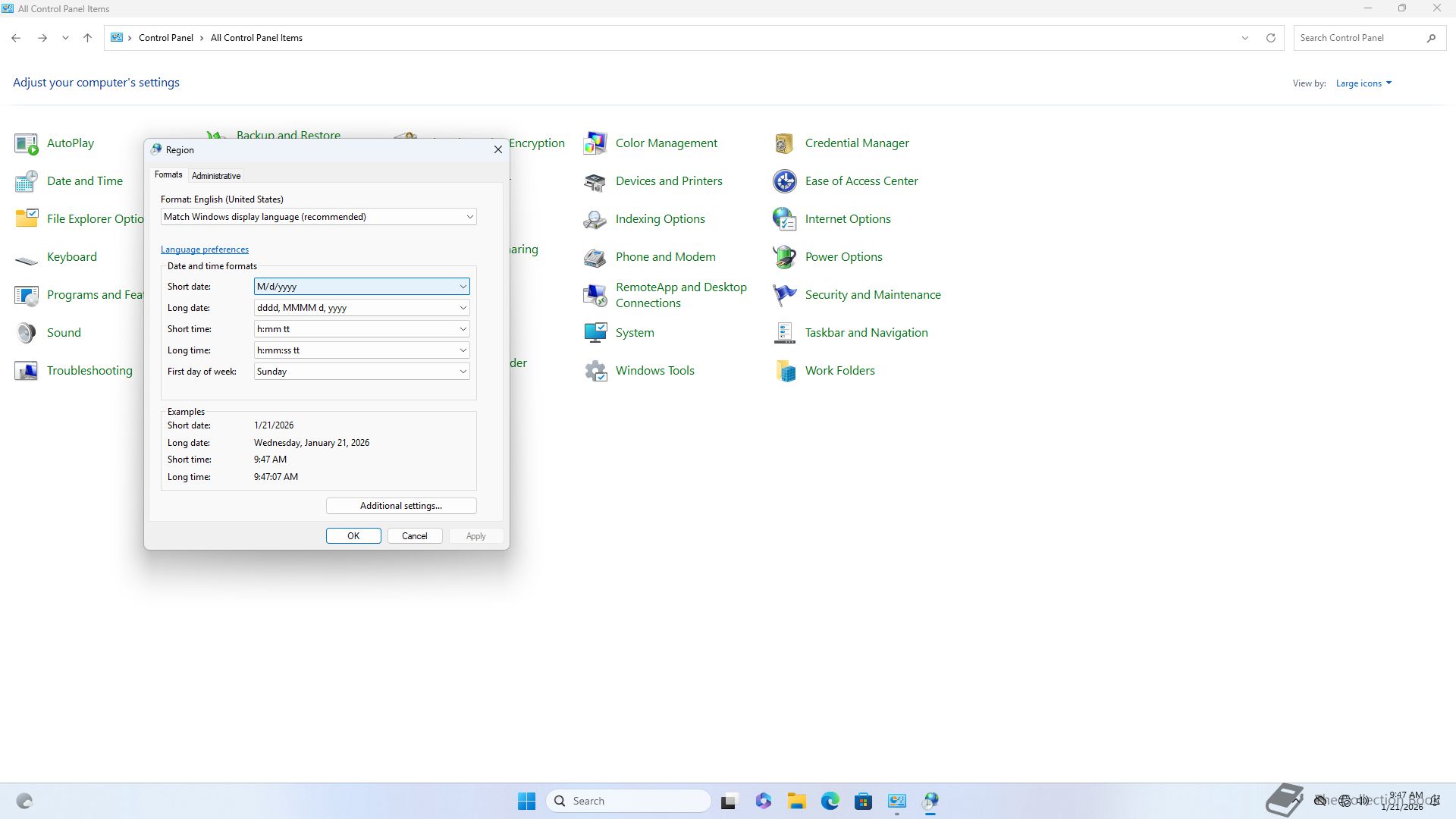Click the Search Control Panel field
The image size is (1456, 819).
(1357, 38)
